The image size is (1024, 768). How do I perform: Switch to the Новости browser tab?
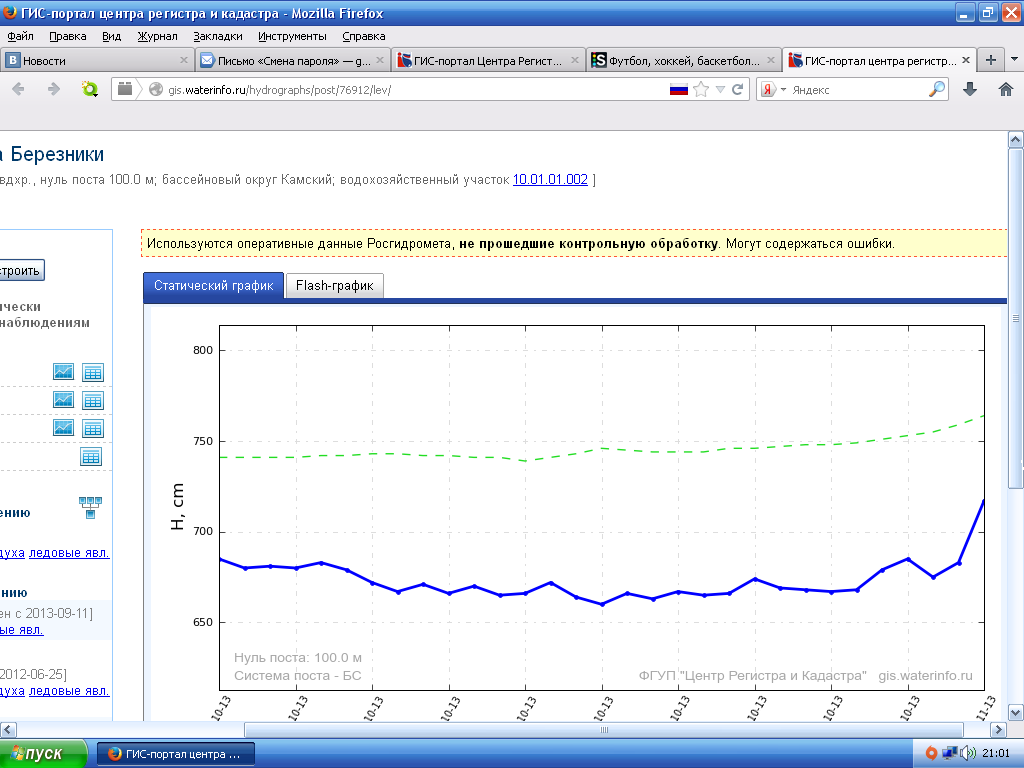tap(95, 60)
